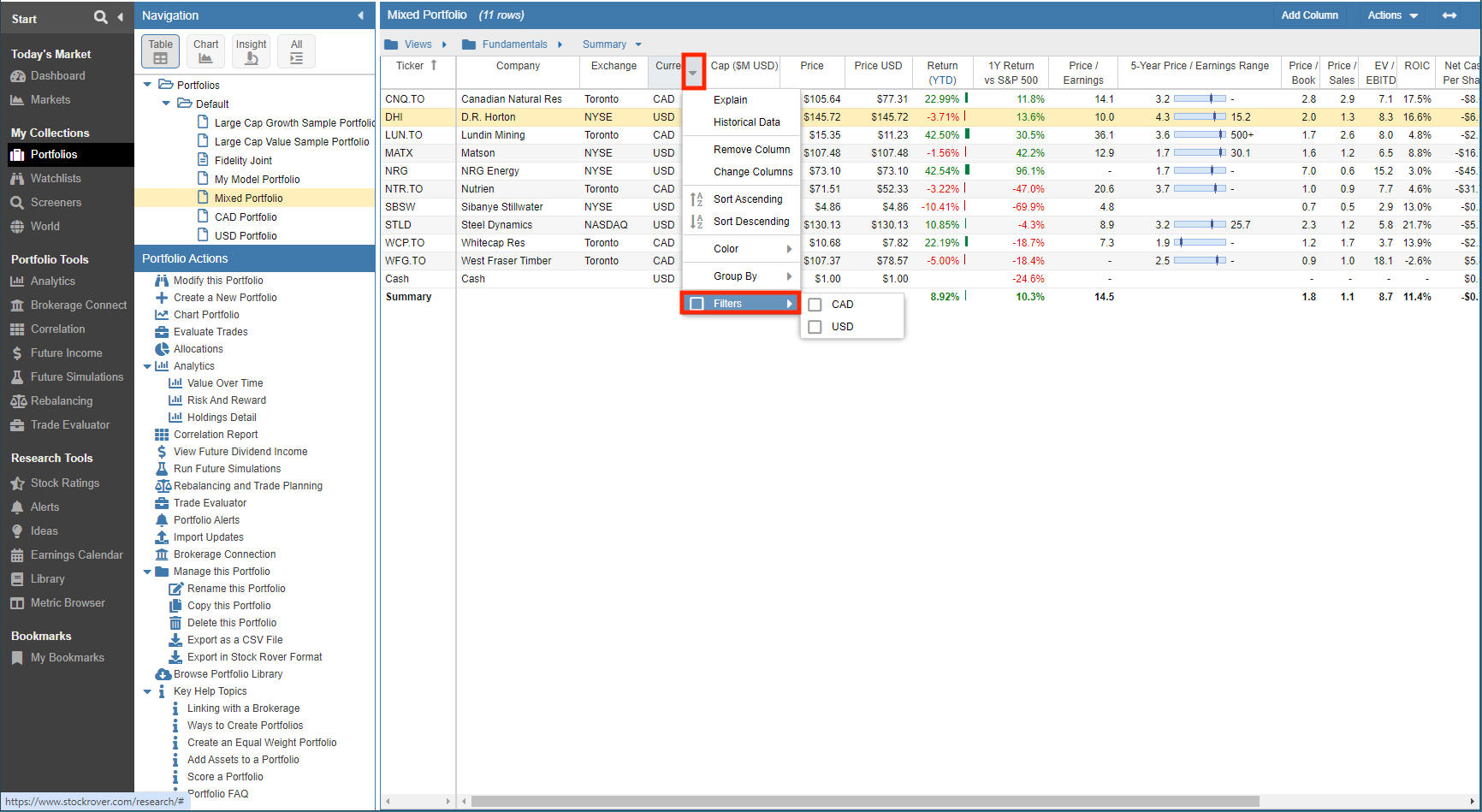Click 5-Year P/E range bar for WCP.TO
Viewport: 1482px width, 812px height.
[1200, 243]
